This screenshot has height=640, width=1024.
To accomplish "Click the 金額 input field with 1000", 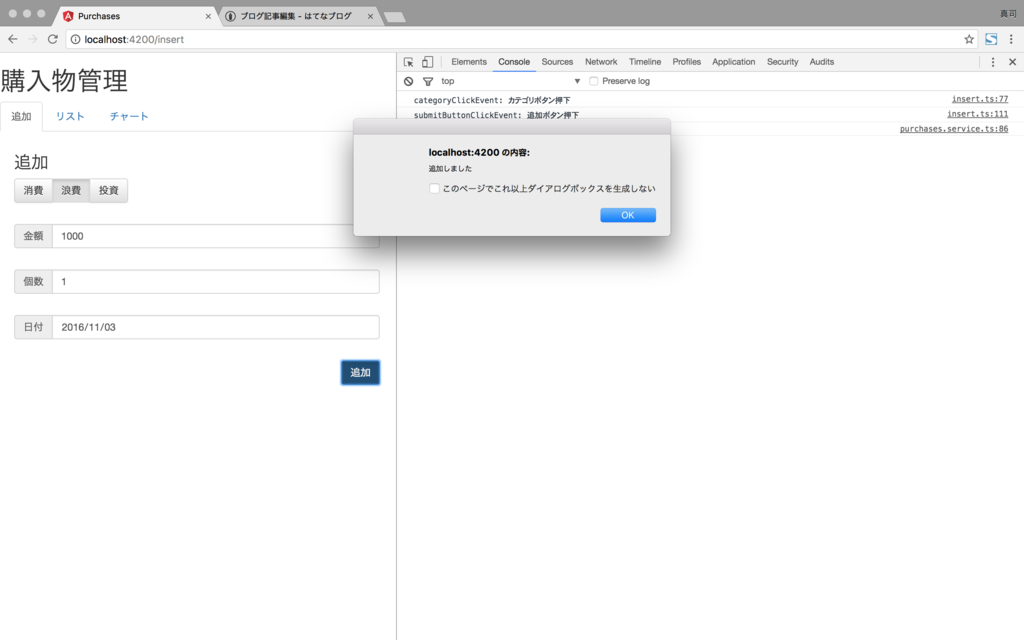I will (216, 236).
